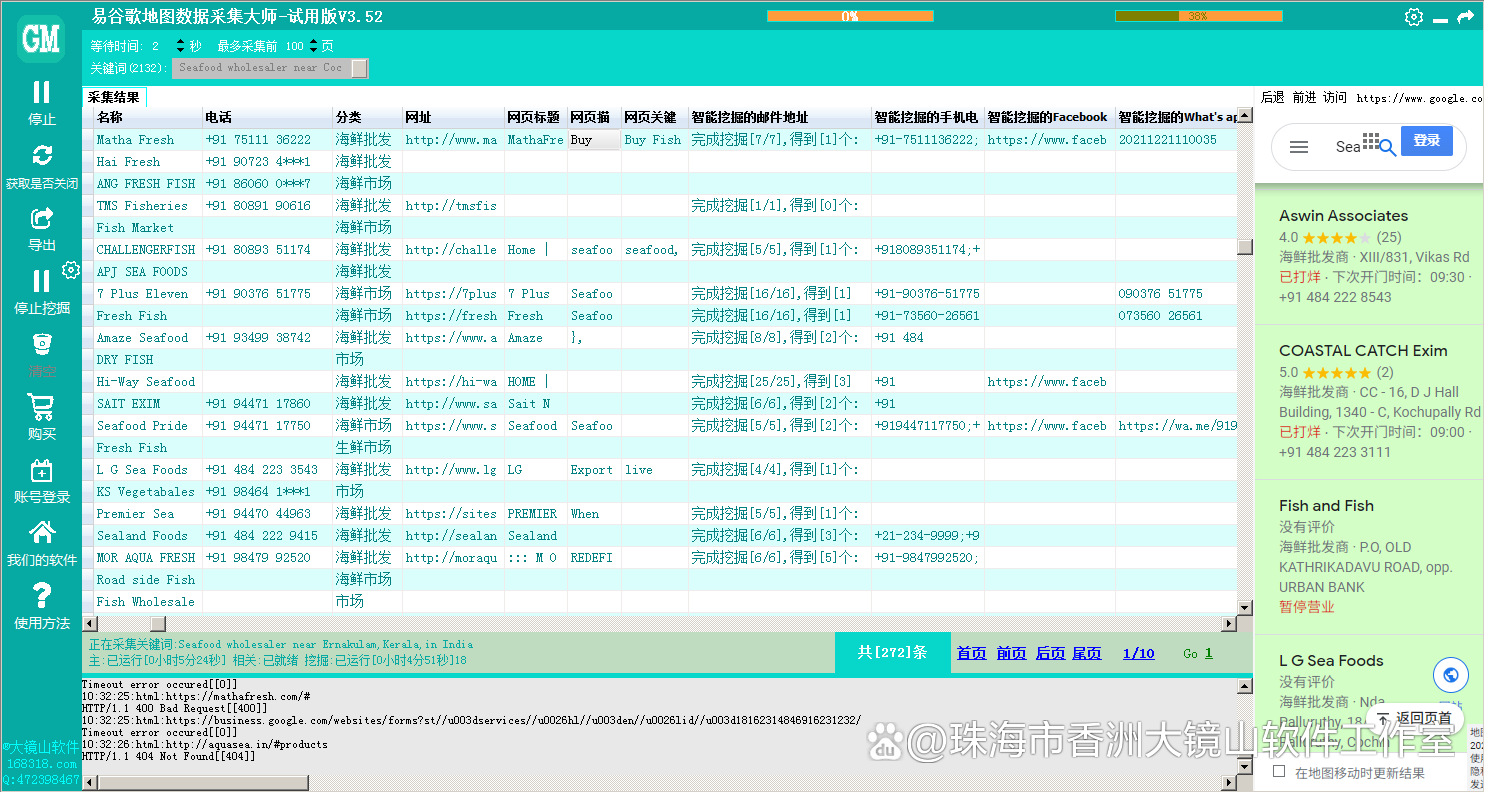Click the 电话 column header
This screenshot has height=793, width=1485.
click(x=219, y=117)
